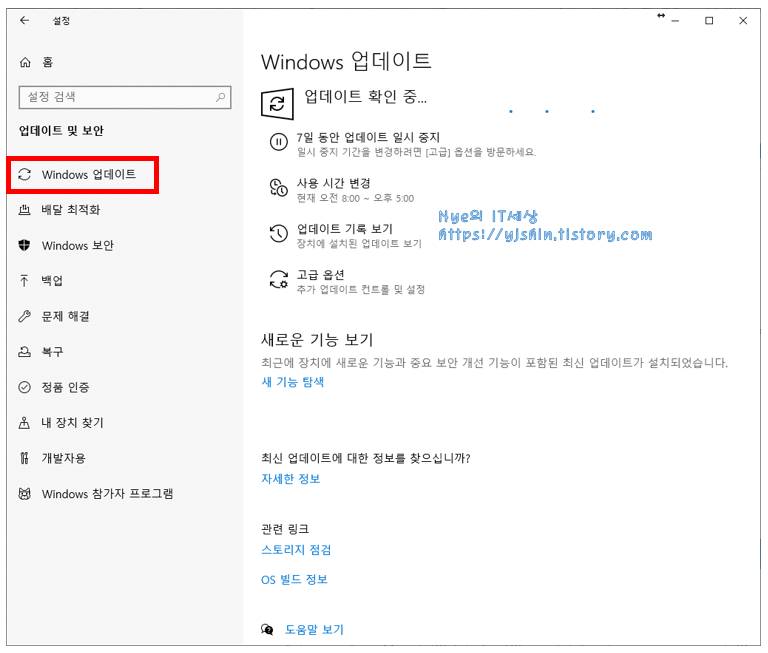Click the clock icon for 사용 시간 변경
The width and height of the screenshot is (768, 653).
279,188
